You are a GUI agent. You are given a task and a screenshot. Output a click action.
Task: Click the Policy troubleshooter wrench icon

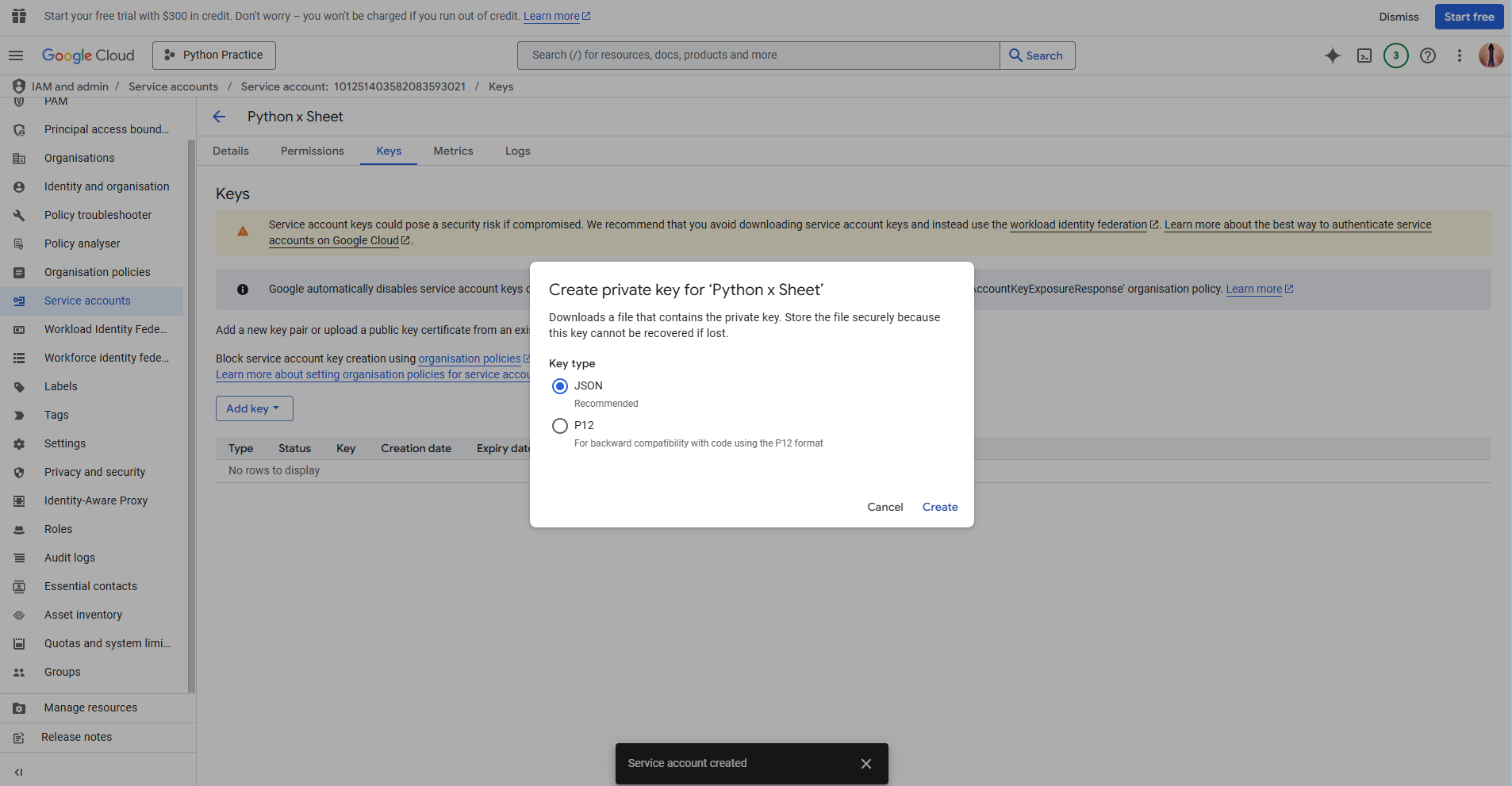click(x=19, y=215)
